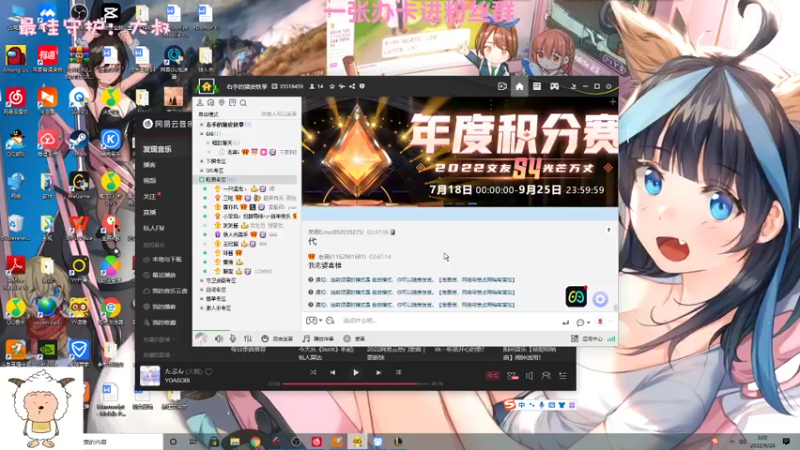The image size is (800, 450).
Task: Open 本地与下载 in NetEase Music sidebar
Action: click(162, 260)
